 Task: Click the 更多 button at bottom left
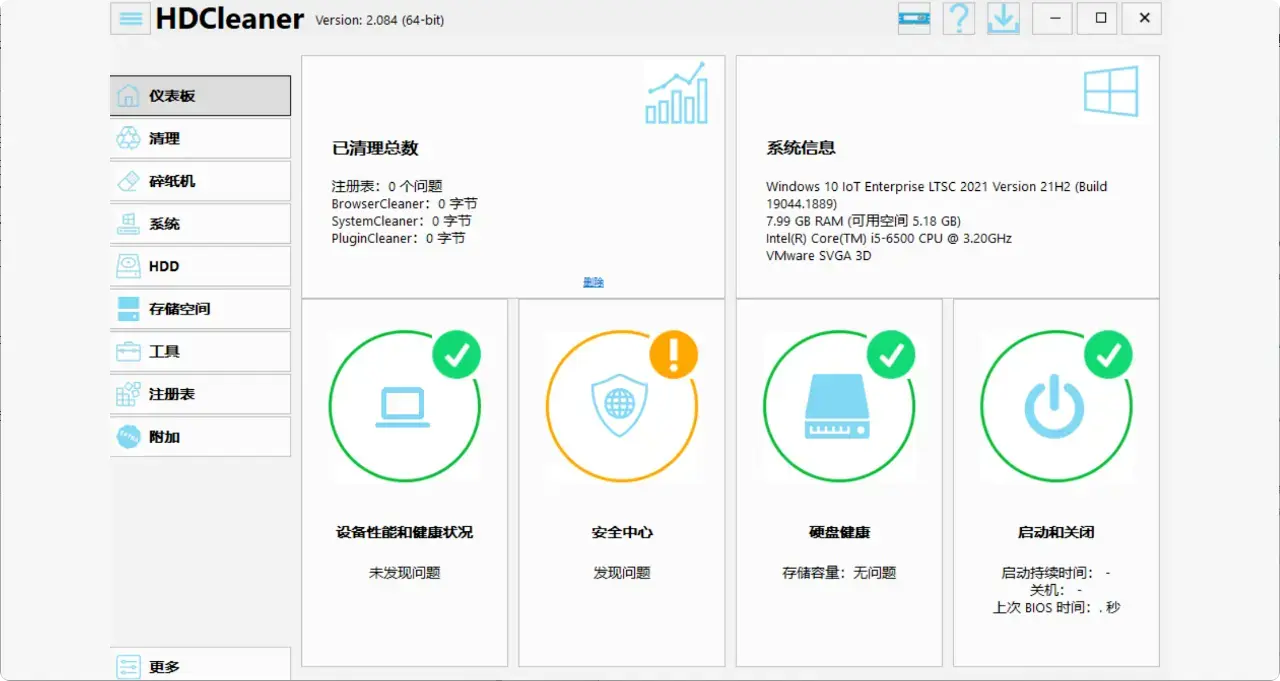pos(170,665)
